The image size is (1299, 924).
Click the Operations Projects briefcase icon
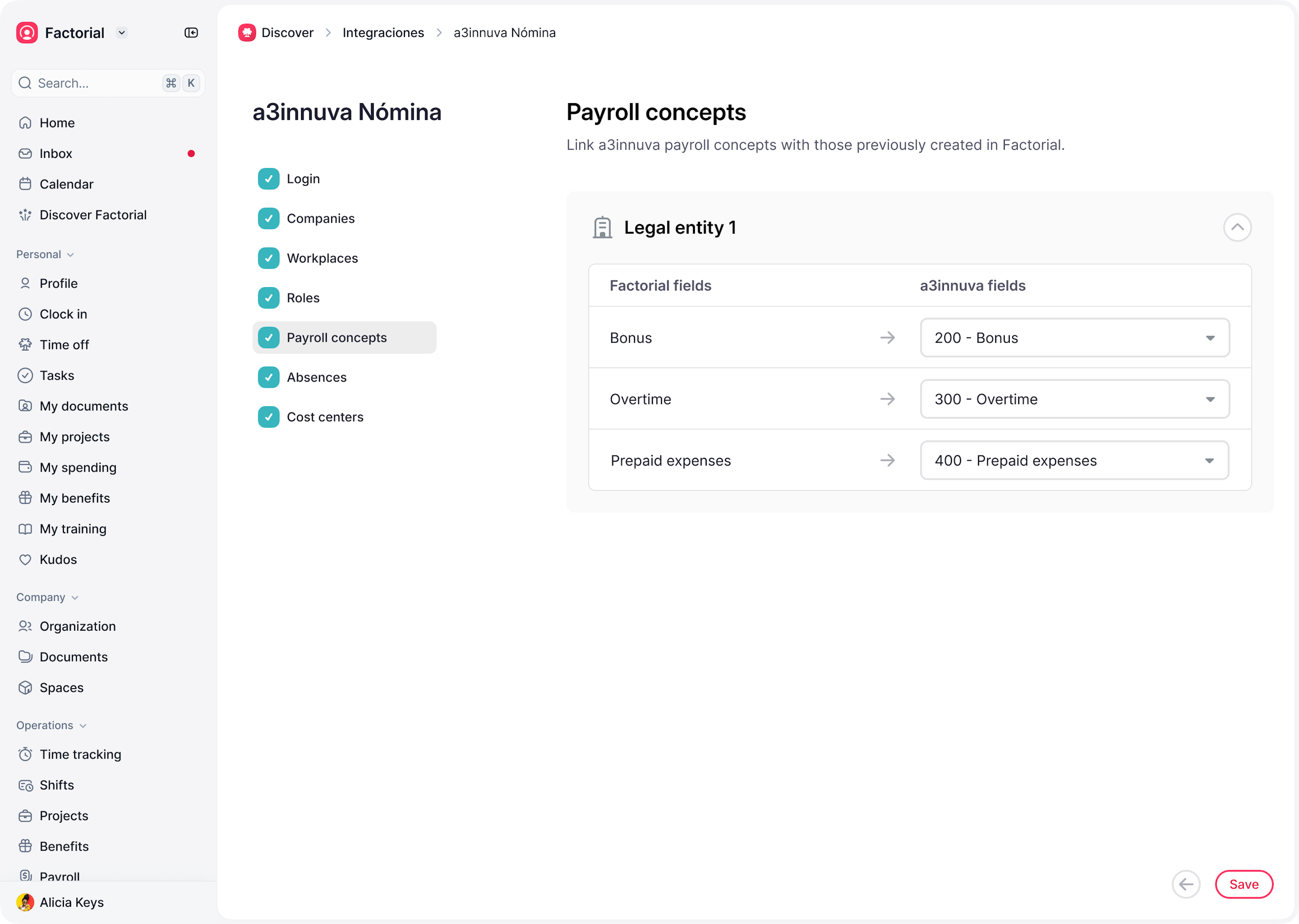coord(25,816)
